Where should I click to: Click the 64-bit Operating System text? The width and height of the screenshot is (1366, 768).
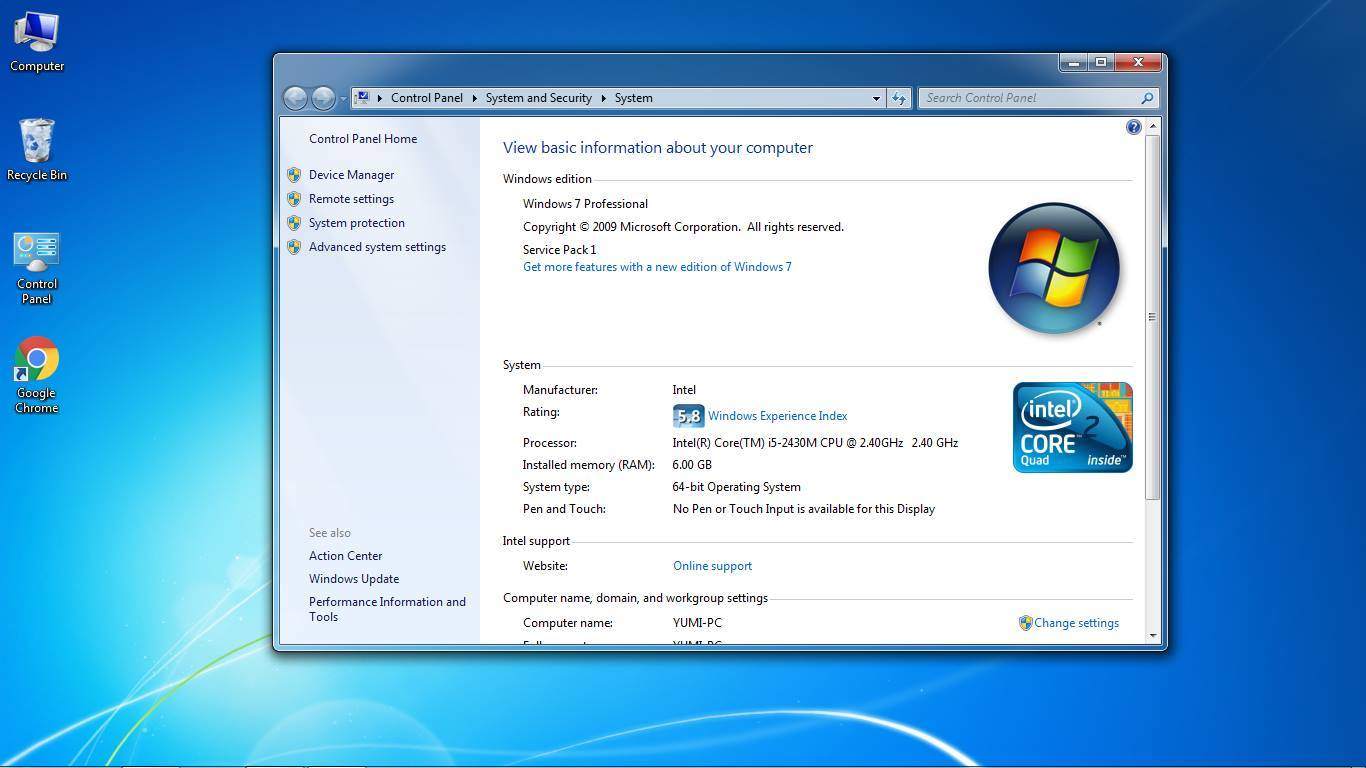[736, 487]
